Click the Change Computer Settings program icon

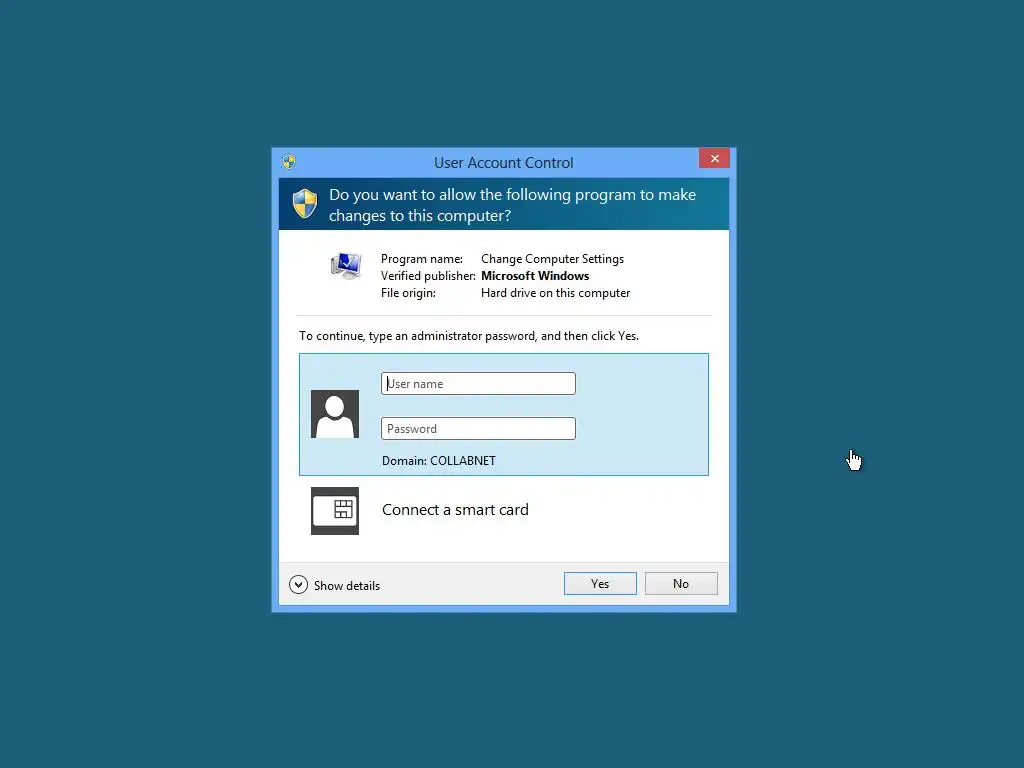tap(346, 266)
